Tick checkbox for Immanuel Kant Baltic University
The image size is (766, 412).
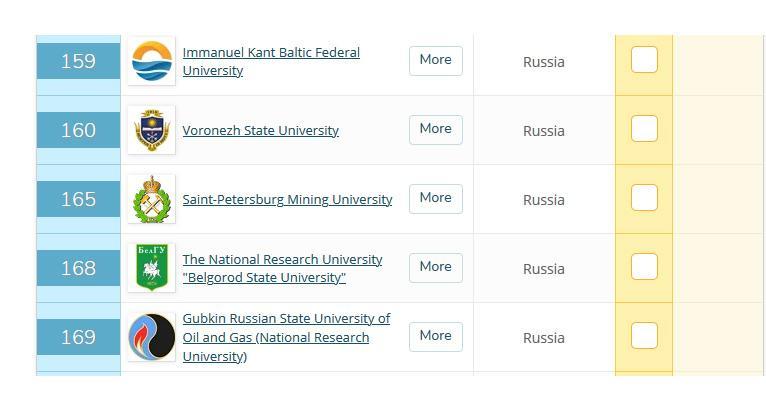644,60
